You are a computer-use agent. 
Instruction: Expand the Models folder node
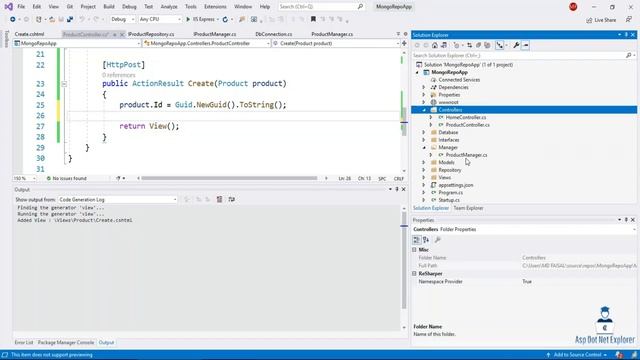coord(424,162)
